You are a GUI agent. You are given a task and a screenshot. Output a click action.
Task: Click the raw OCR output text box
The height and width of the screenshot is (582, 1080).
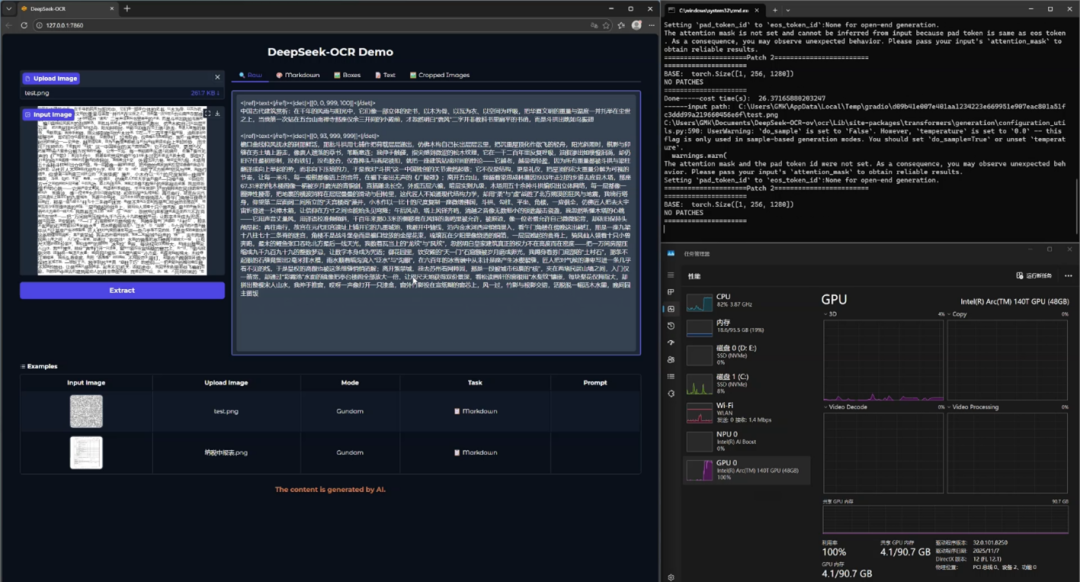click(436, 223)
